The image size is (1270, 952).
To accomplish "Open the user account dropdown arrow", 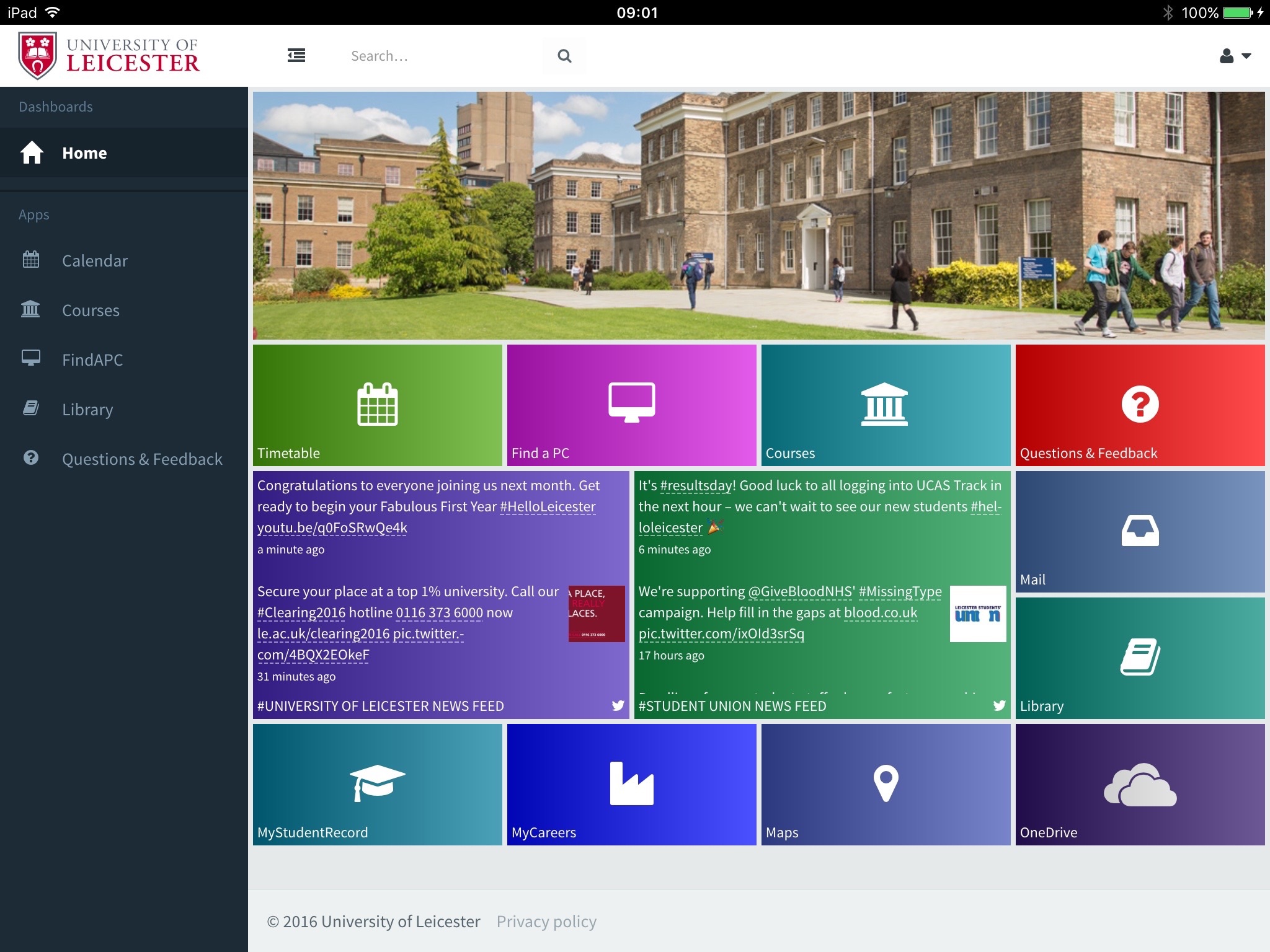I will click(1246, 56).
